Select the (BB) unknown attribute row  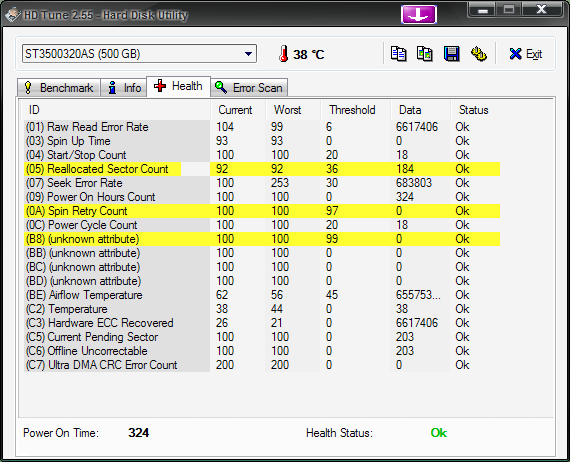(262, 253)
